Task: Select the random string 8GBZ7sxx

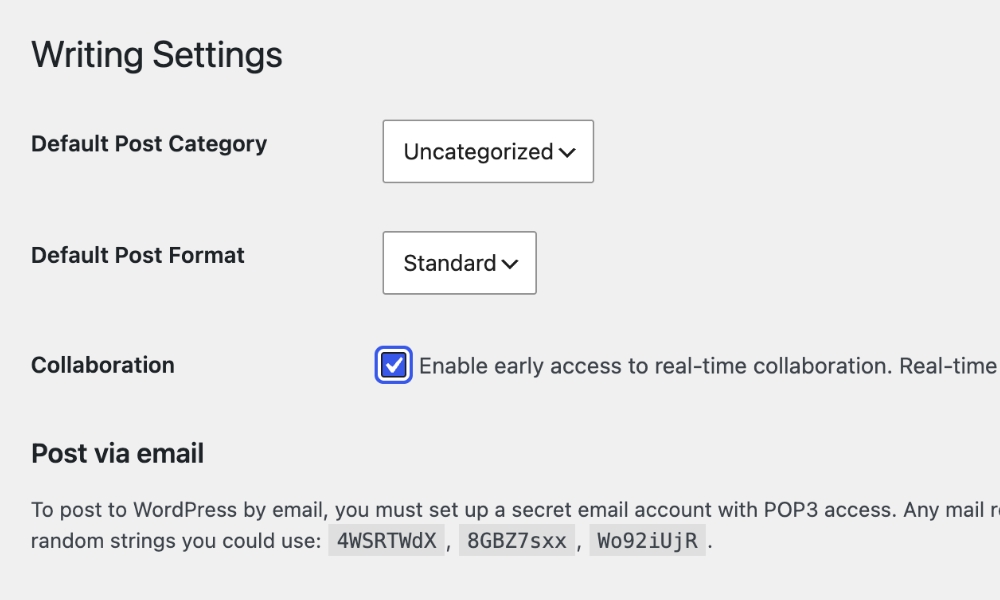Action: (516, 540)
